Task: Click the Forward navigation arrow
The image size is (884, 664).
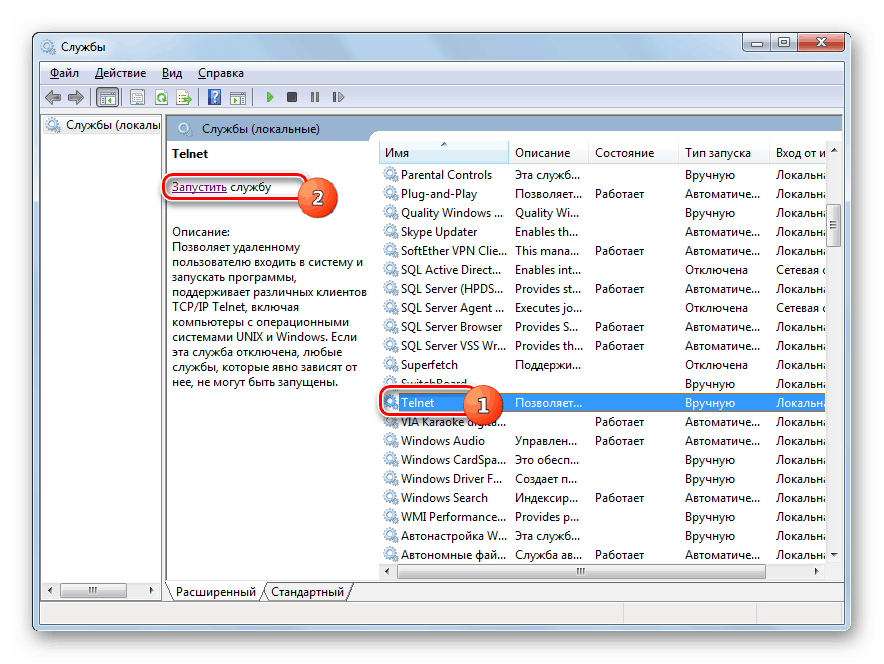Action: [76, 96]
